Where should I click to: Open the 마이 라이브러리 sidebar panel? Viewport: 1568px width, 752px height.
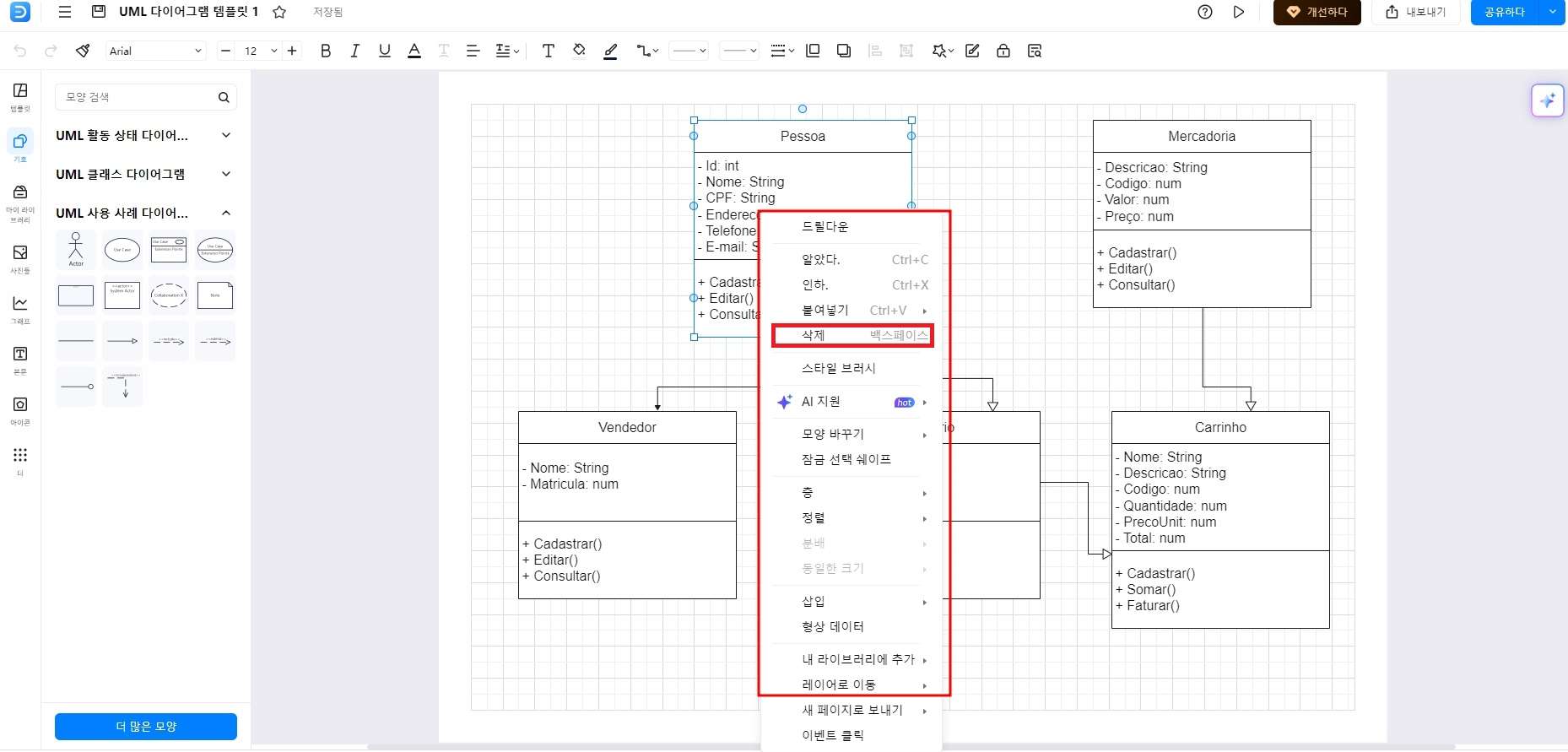pyautogui.click(x=20, y=203)
